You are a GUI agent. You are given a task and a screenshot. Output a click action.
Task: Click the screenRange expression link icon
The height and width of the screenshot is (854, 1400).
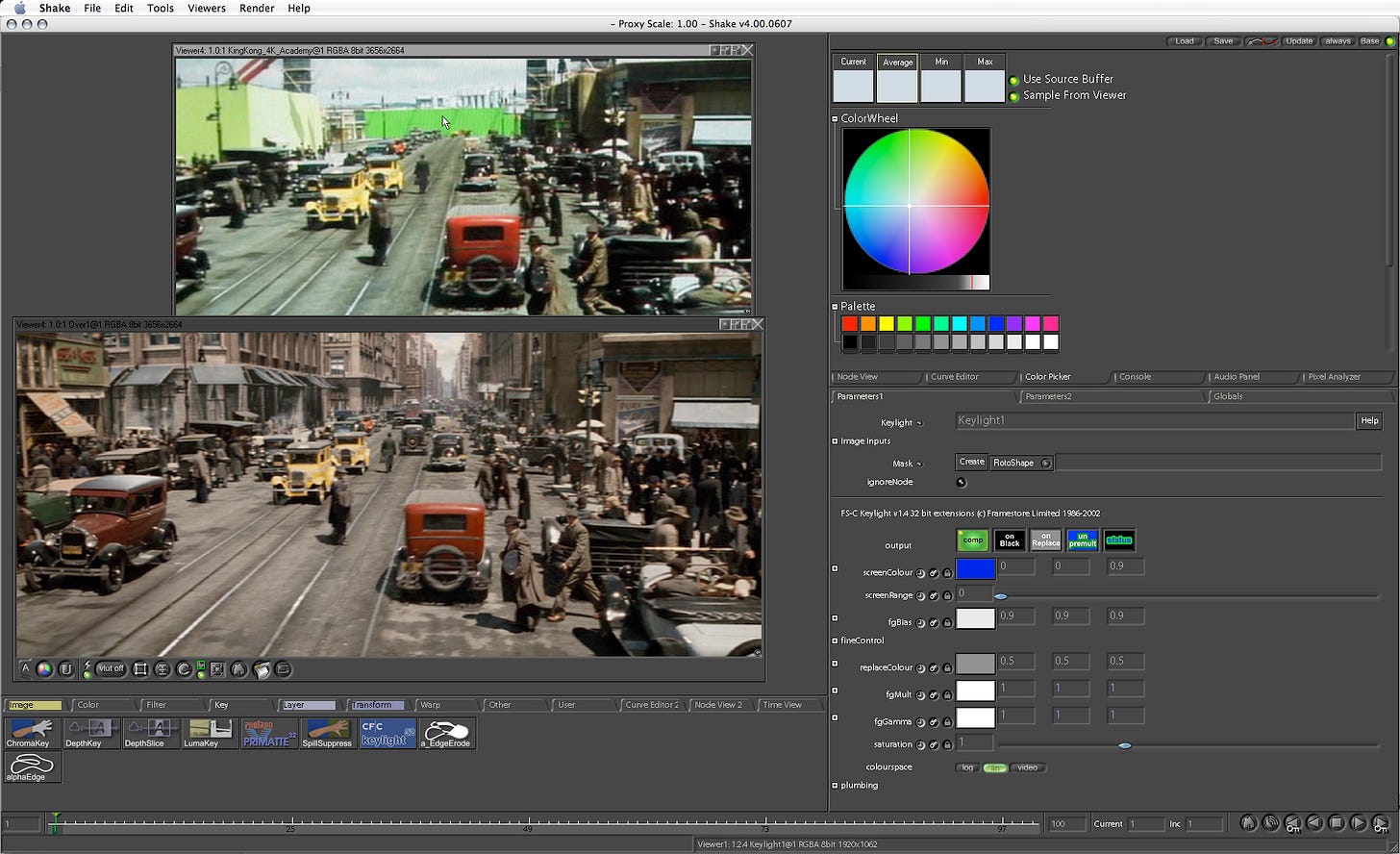point(934,596)
